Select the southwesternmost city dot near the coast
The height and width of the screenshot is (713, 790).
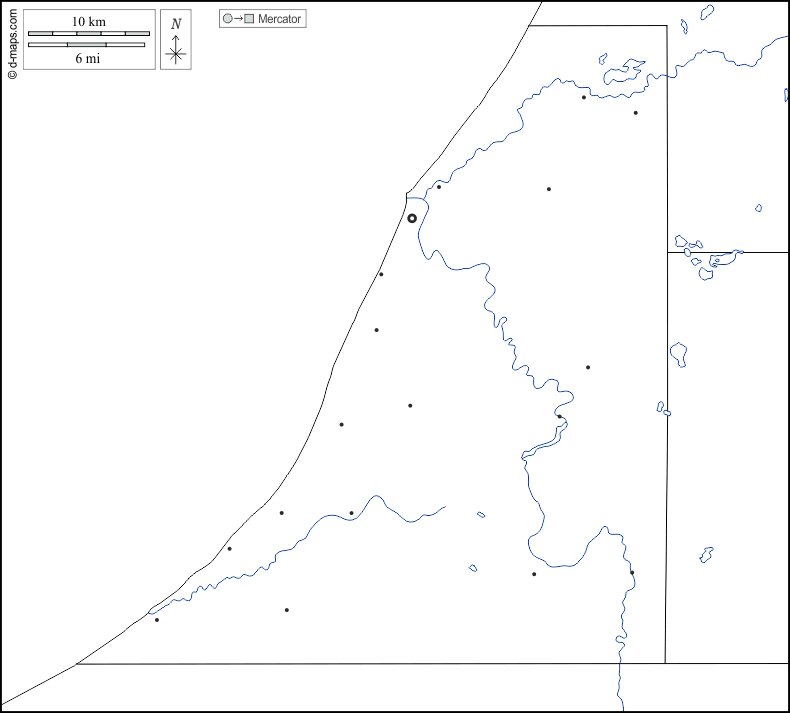coord(157,620)
